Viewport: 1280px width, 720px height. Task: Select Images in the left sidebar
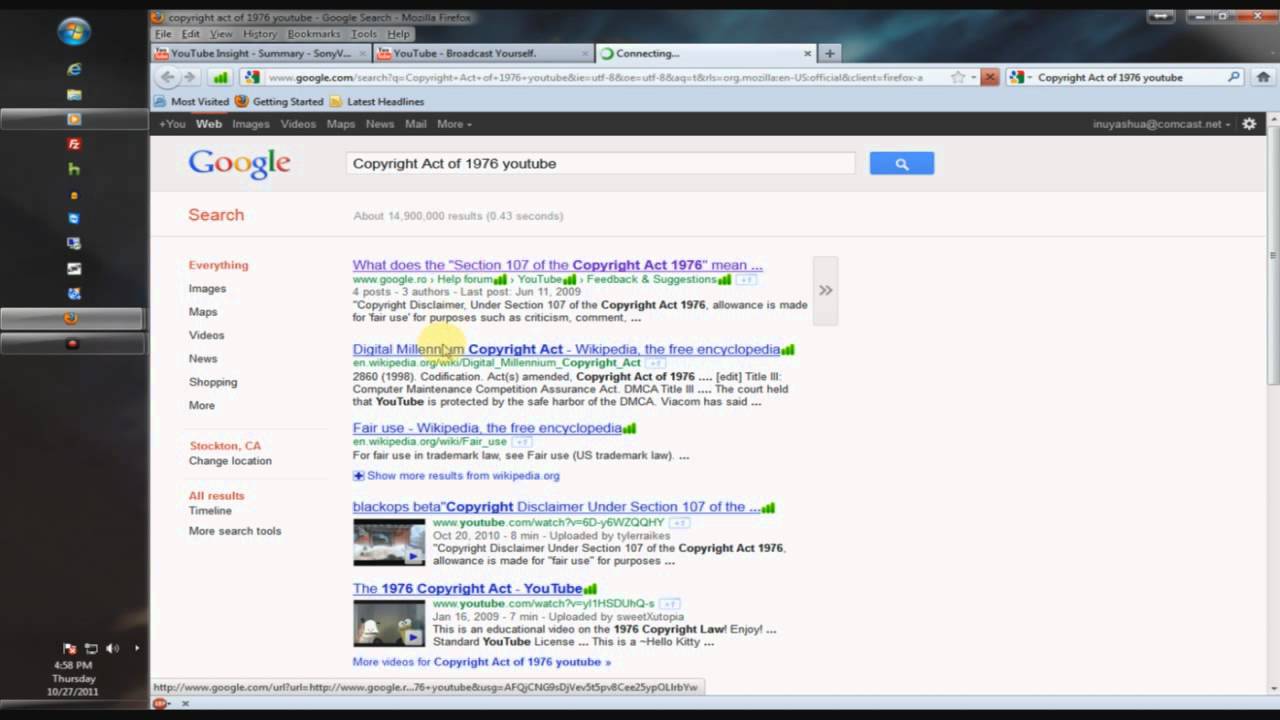pos(207,288)
